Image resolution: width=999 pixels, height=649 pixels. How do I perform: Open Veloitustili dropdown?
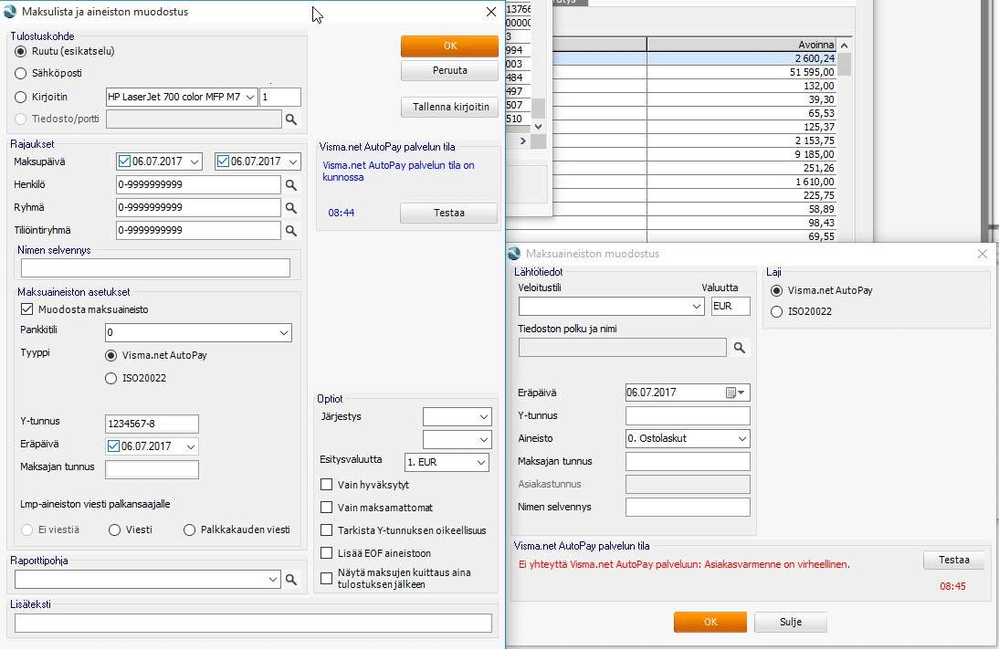coord(696,306)
